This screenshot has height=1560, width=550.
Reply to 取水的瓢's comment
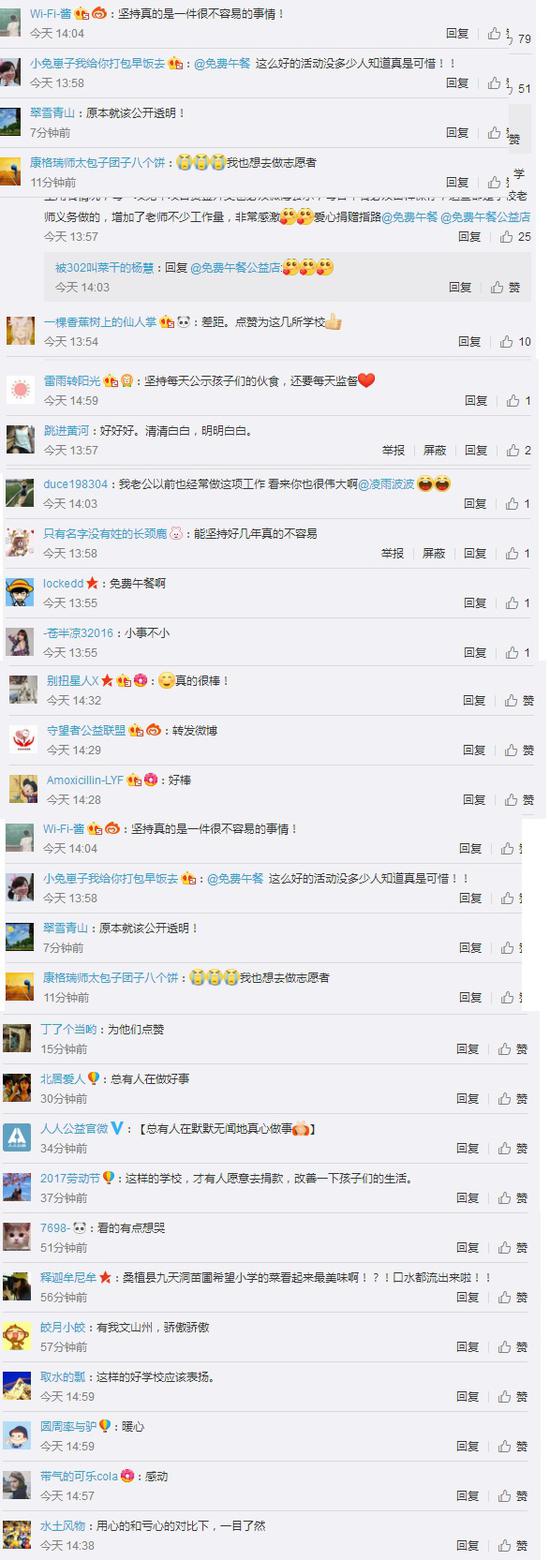(x=468, y=1397)
